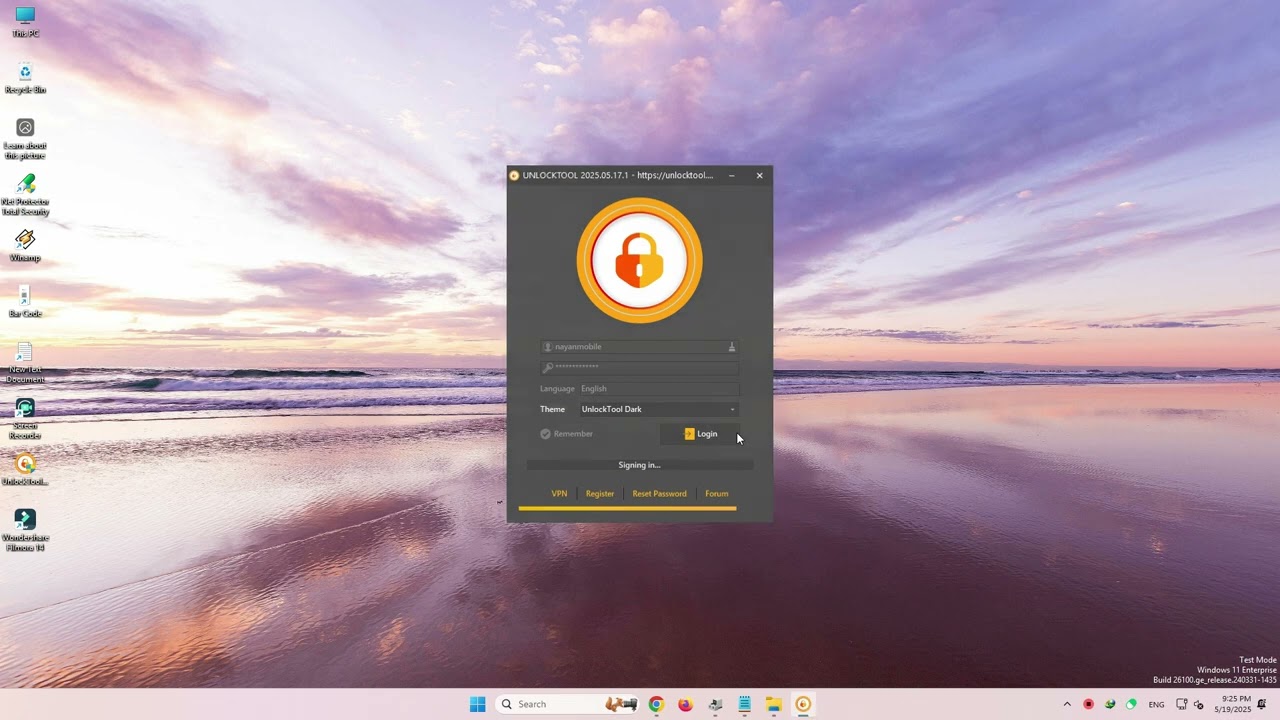Select Winamp desktop icon

pos(25,246)
